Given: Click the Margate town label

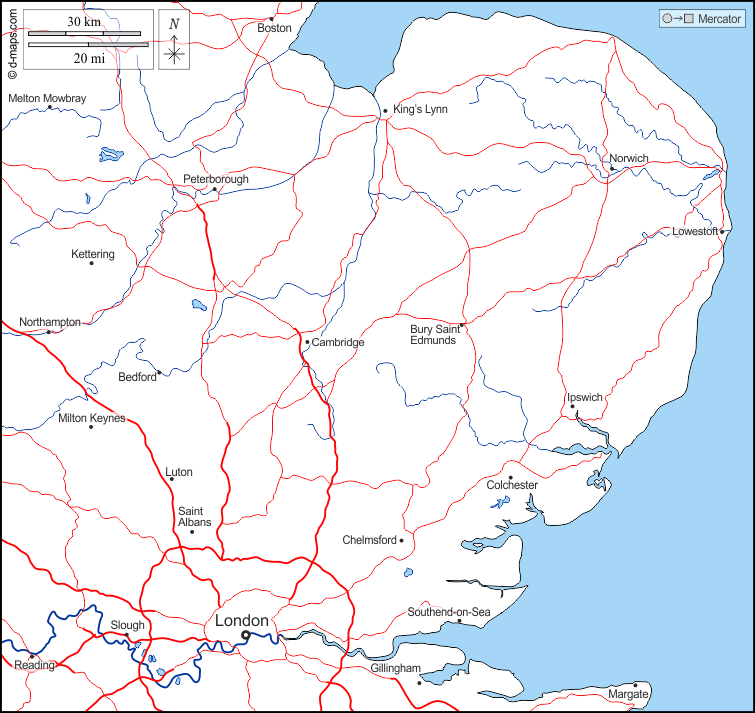Looking at the screenshot, I should (628, 694).
